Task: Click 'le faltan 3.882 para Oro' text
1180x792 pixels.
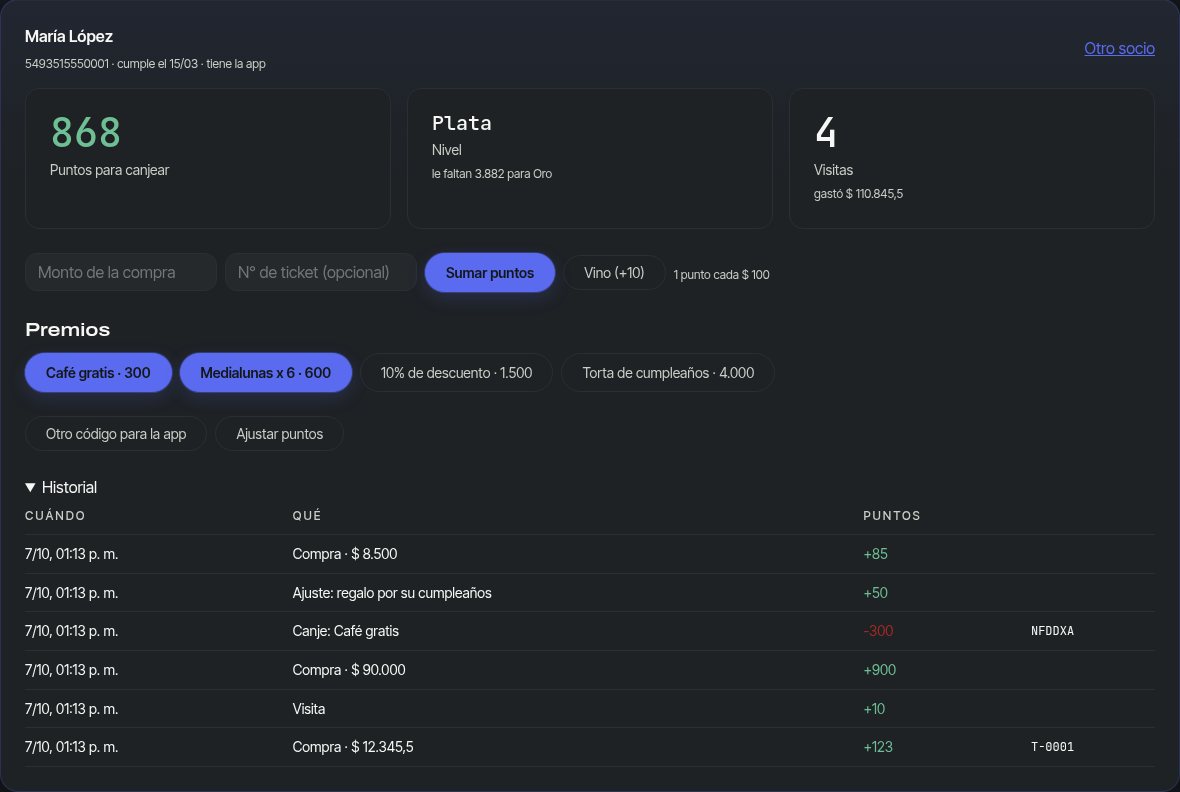Action: tap(491, 174)
